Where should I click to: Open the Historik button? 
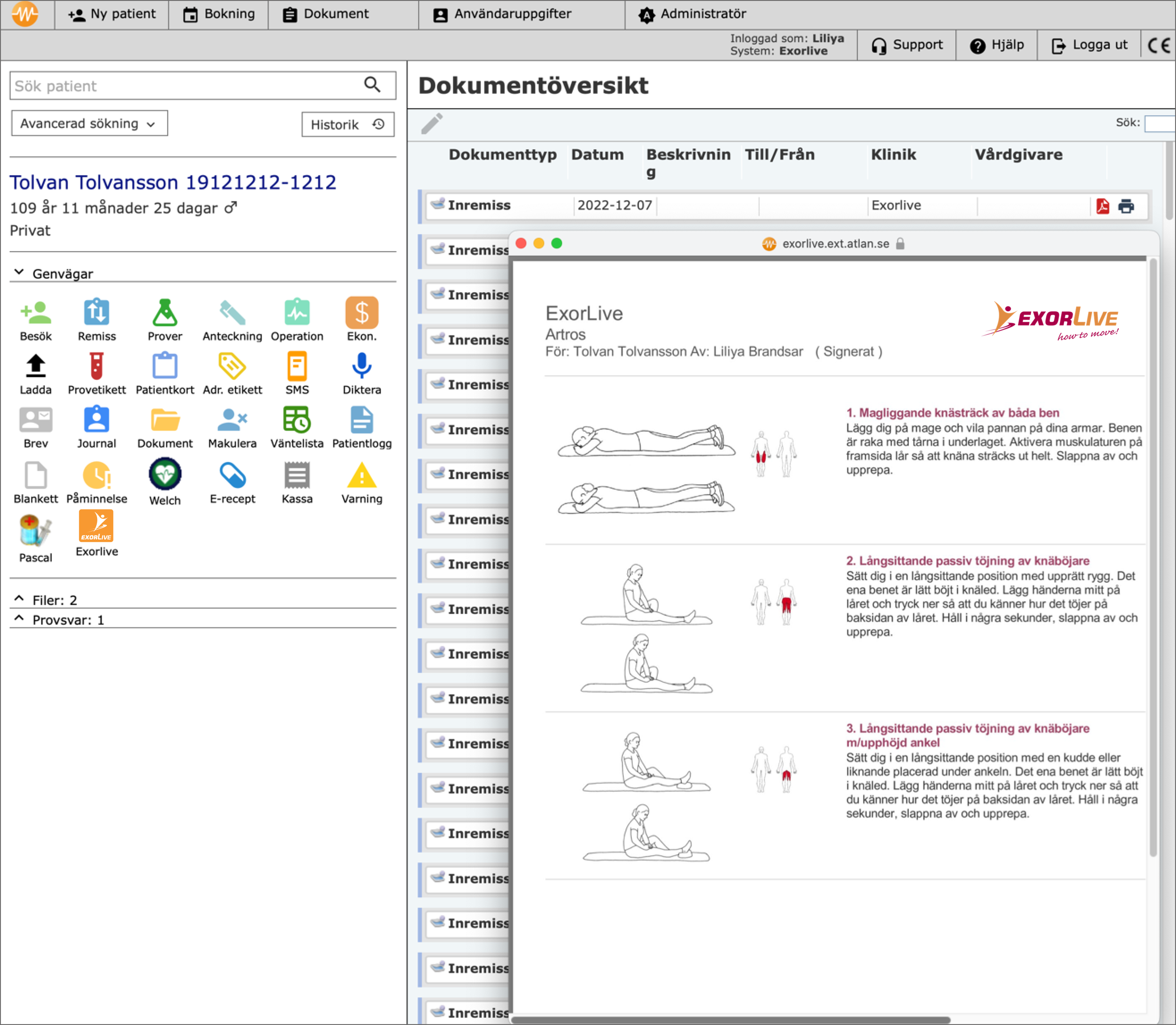tap(348, 125)
